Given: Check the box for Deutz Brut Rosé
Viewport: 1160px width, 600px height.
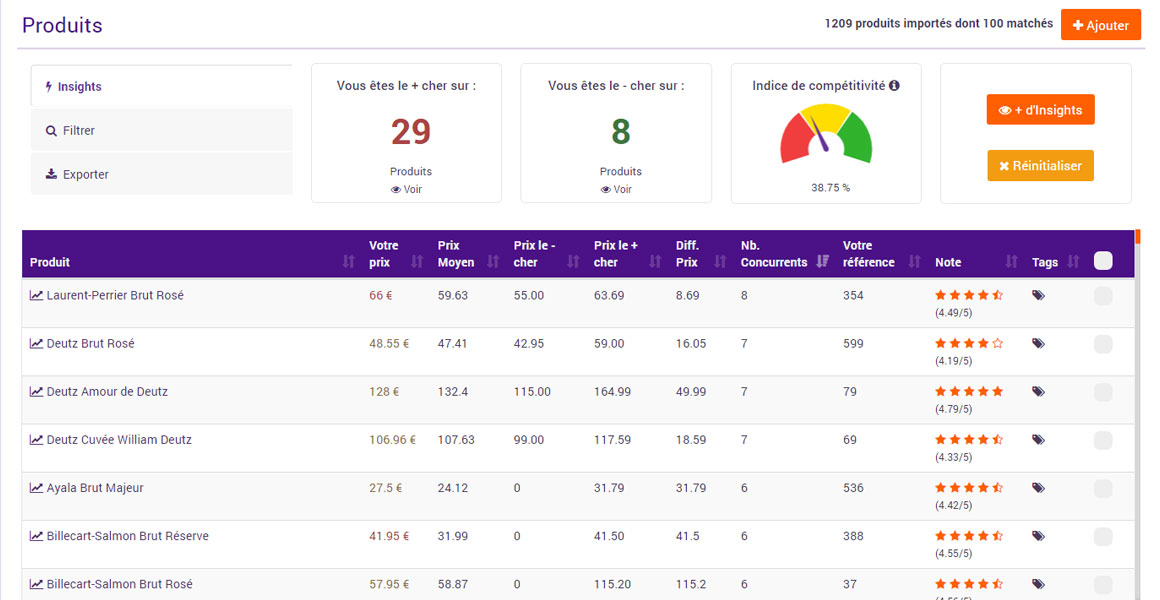Looking at the screenshot, I should [1103, 344].
